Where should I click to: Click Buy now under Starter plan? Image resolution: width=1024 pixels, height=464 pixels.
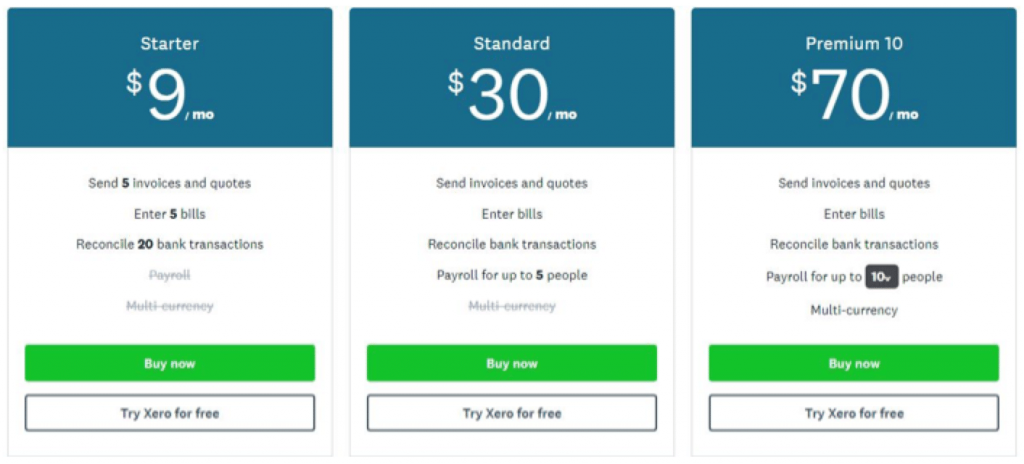170,363
